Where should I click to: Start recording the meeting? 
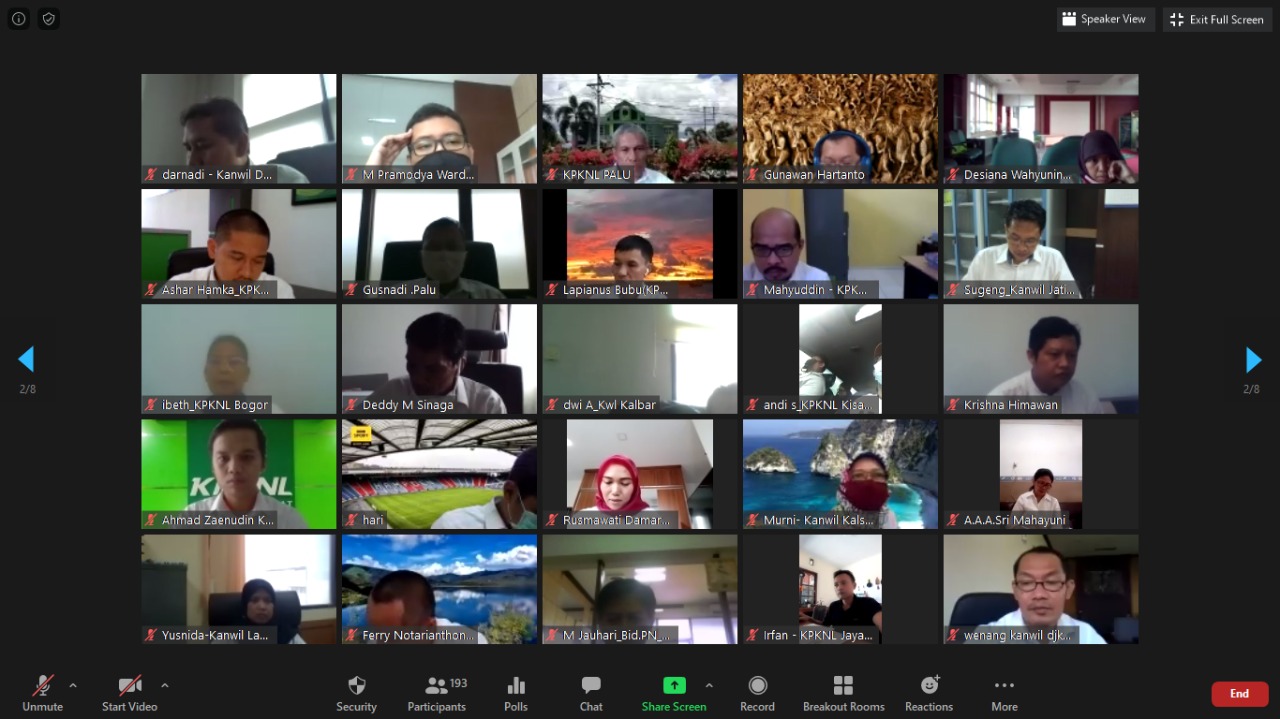[757, 693]
